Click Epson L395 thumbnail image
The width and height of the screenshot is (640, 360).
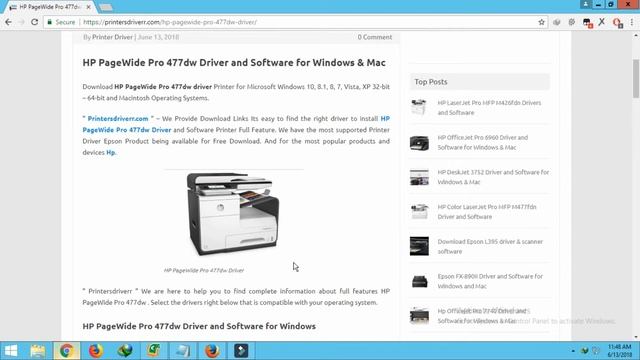click(x=419, y=246)
